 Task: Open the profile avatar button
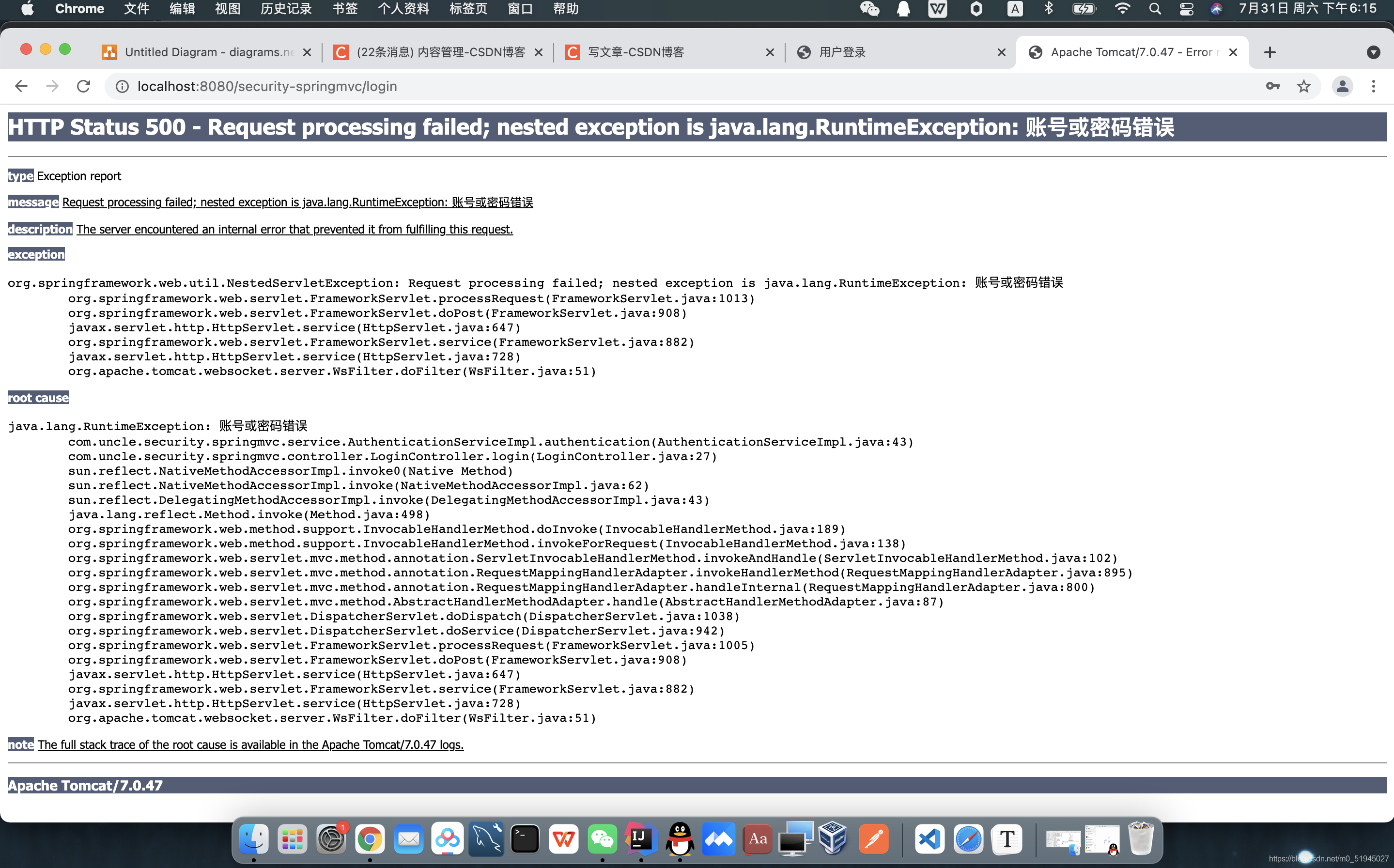click(1342, 86)
